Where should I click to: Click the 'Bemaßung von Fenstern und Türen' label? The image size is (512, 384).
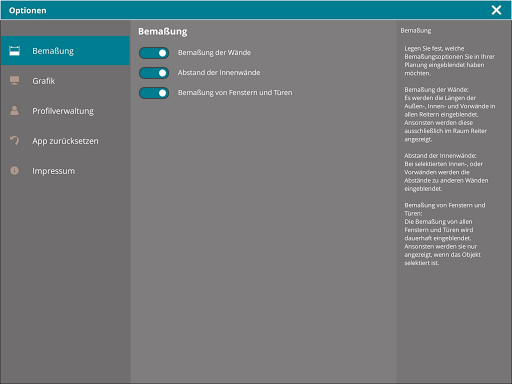235,93
